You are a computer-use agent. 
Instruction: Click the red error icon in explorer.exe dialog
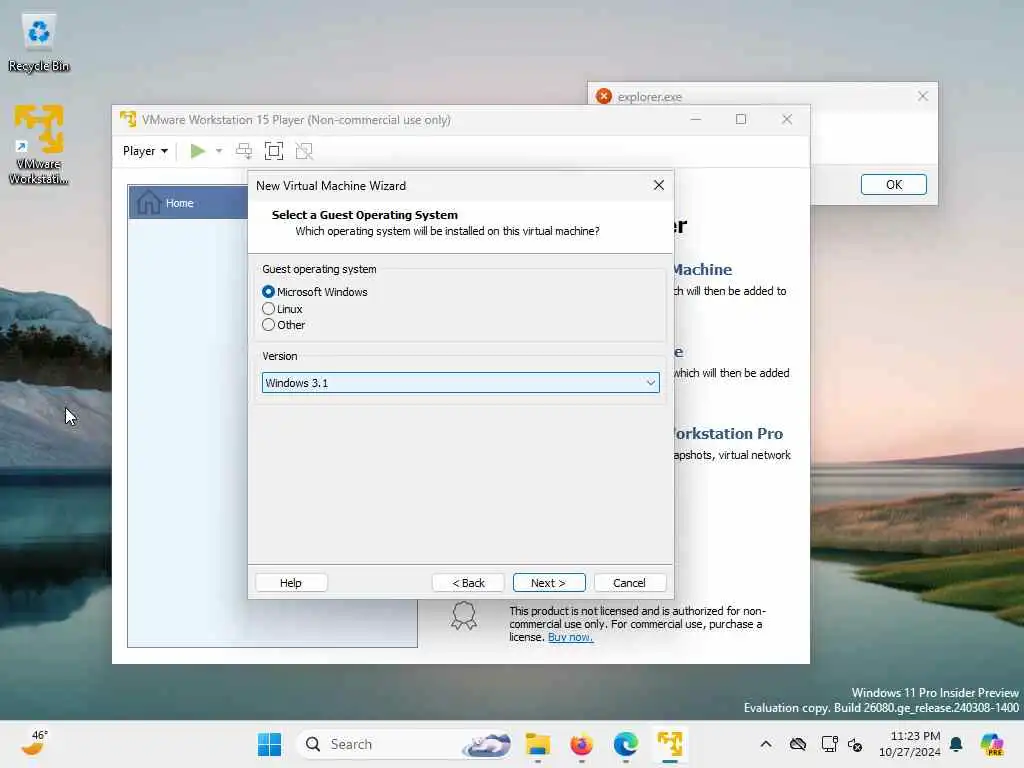click(x=603, y=96)
